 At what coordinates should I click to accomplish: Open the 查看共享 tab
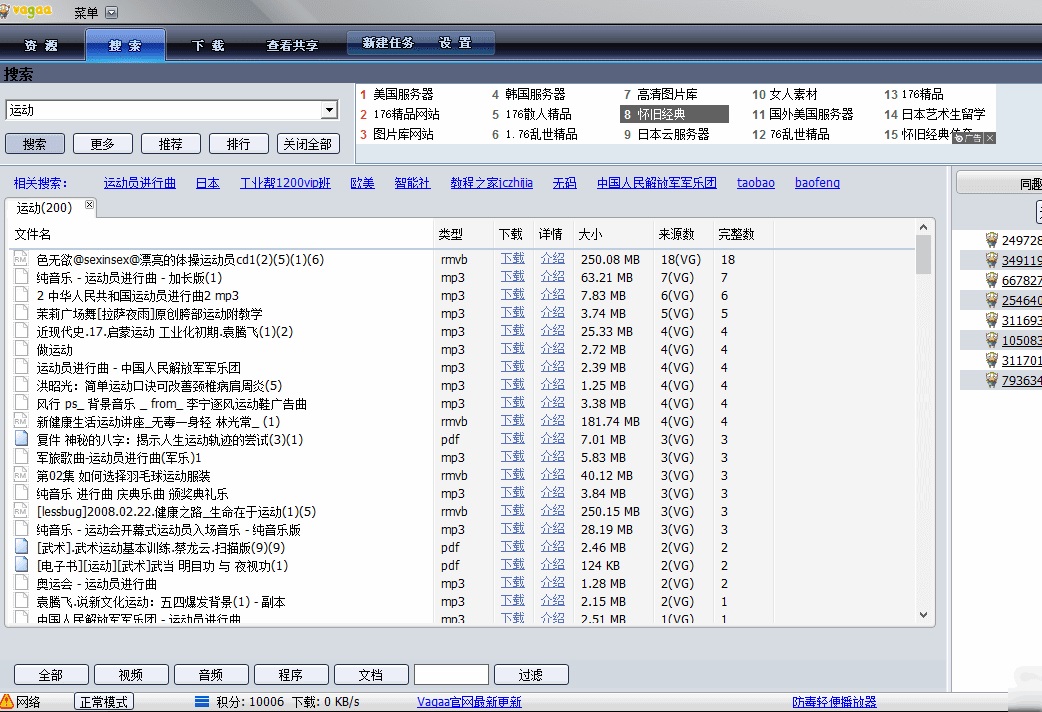[292, 45]
